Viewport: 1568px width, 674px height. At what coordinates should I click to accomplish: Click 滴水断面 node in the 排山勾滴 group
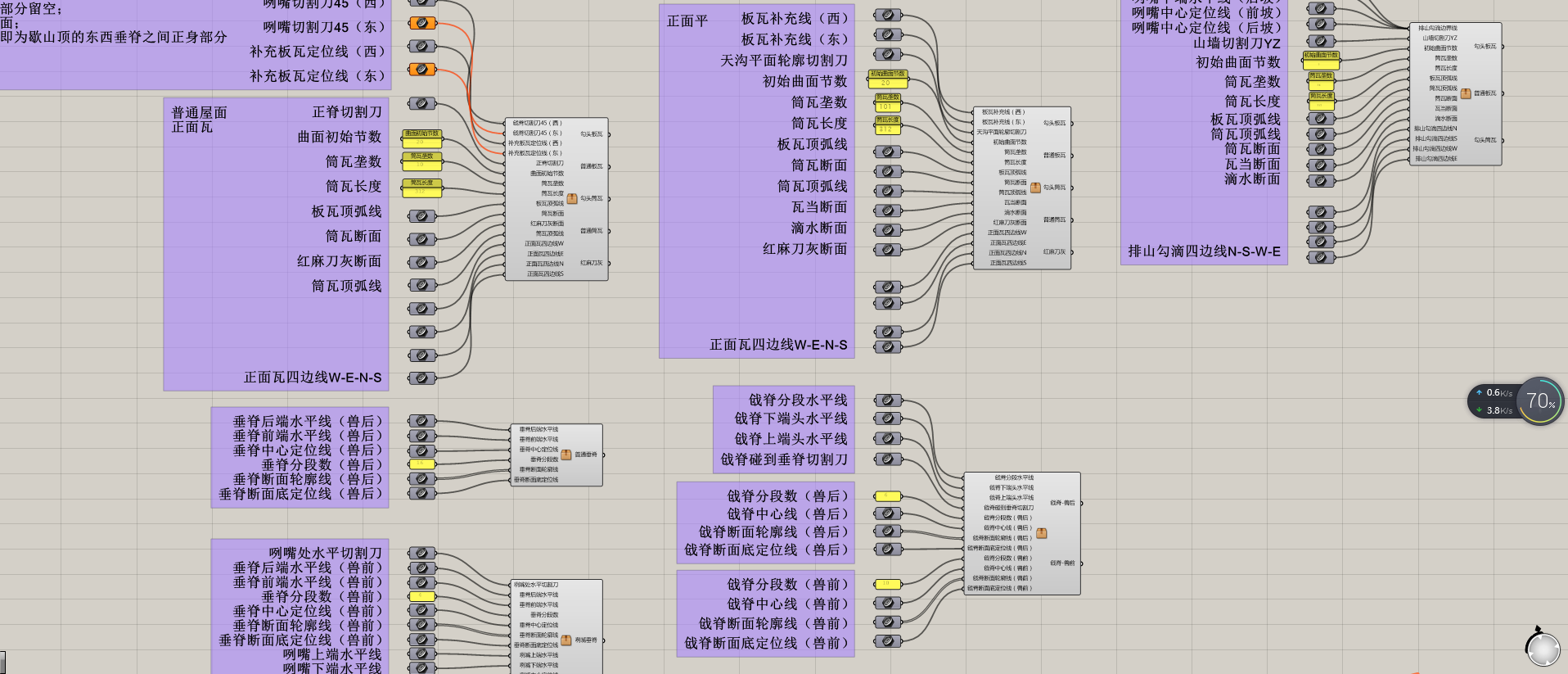1321,179
